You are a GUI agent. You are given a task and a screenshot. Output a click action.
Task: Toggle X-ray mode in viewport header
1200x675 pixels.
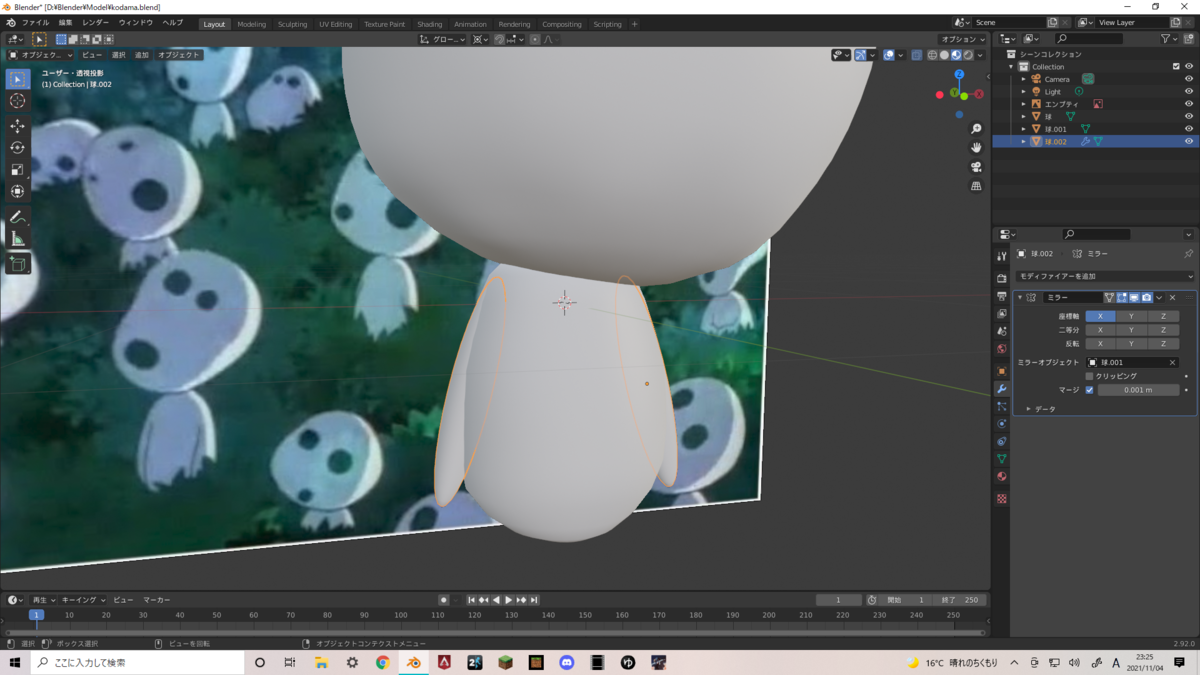916,55
